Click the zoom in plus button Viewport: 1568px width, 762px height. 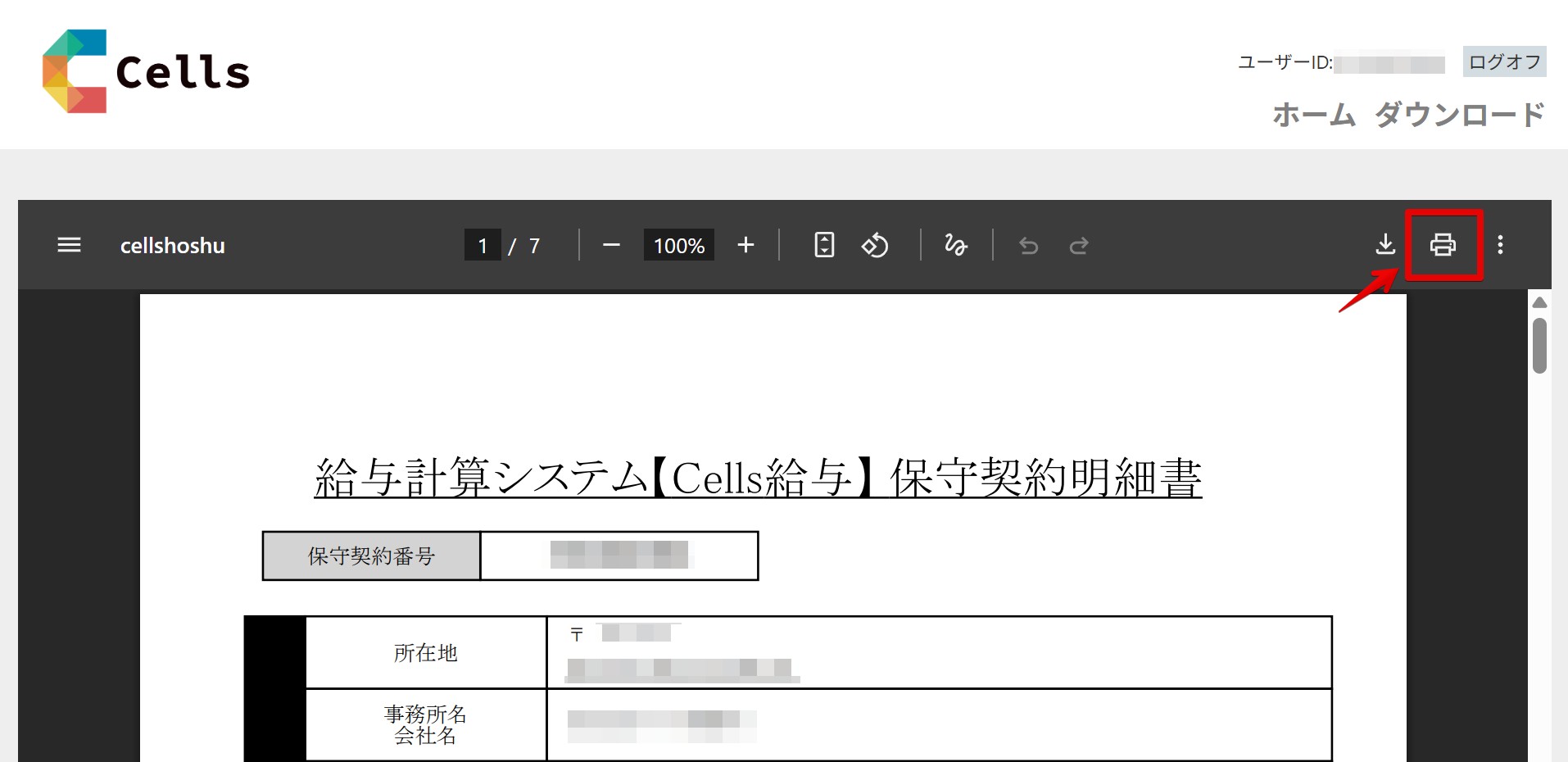745,245
